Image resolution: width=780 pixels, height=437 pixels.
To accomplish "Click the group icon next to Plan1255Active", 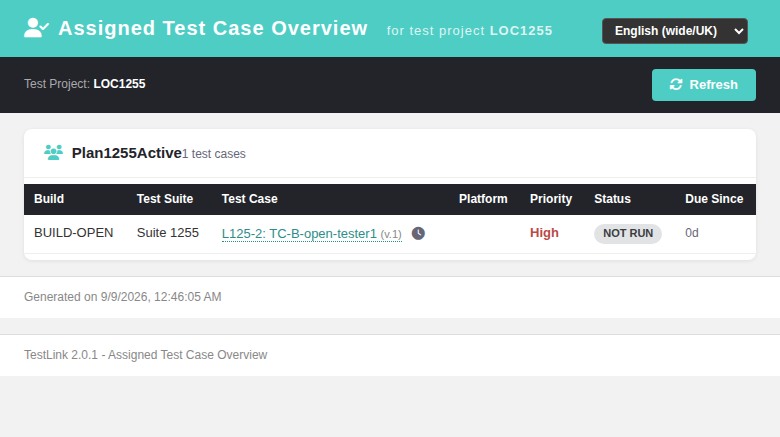I will coord(53,152).
